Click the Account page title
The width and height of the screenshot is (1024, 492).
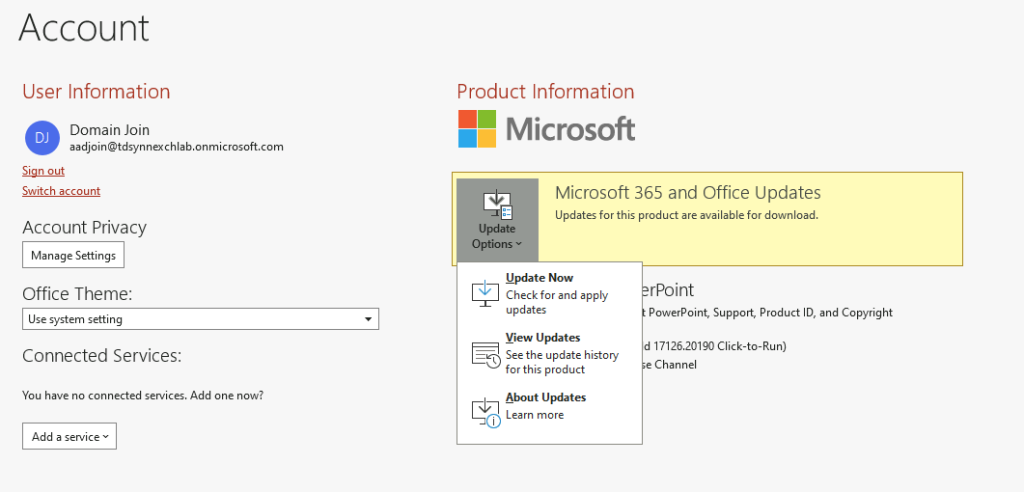click(x=84, y=27)
